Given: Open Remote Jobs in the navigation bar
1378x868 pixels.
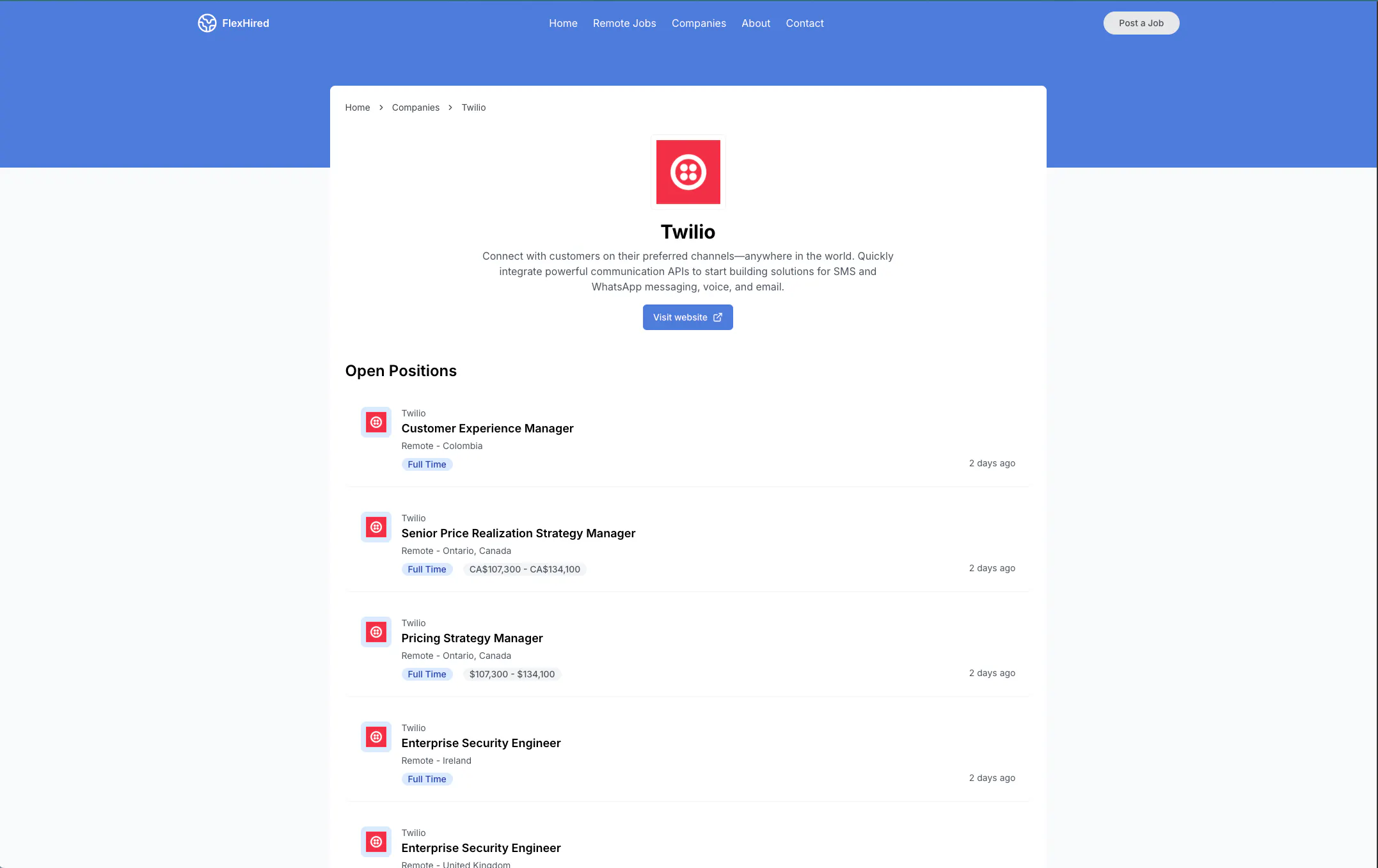Looking at the screenshot, I should point(624,23).
